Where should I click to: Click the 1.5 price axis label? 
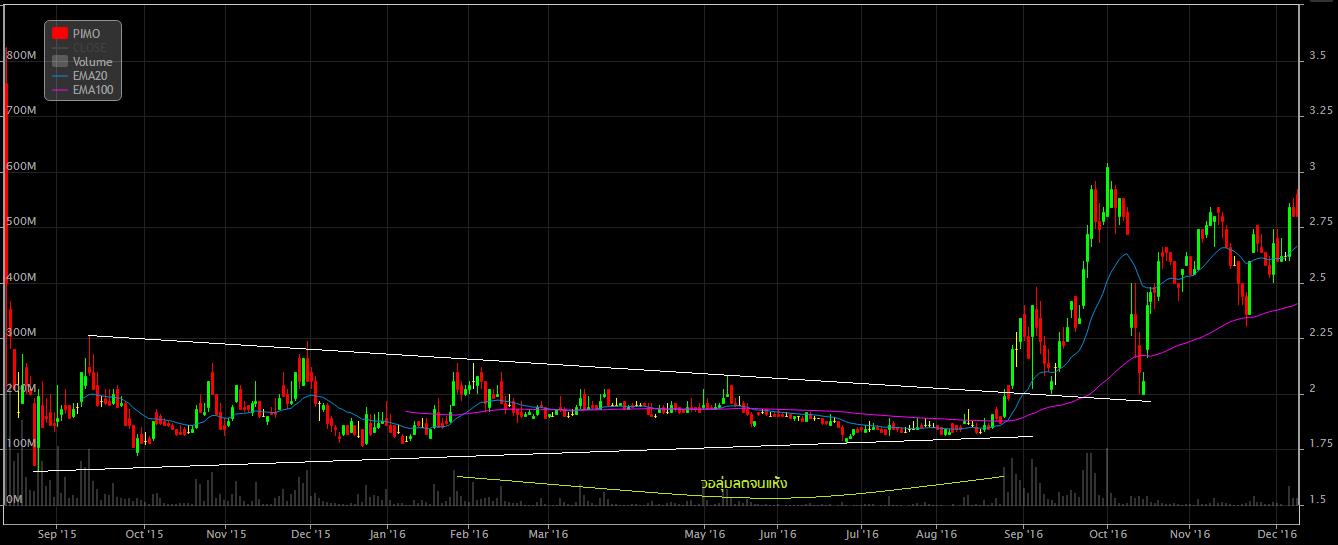coord(1317,499)
